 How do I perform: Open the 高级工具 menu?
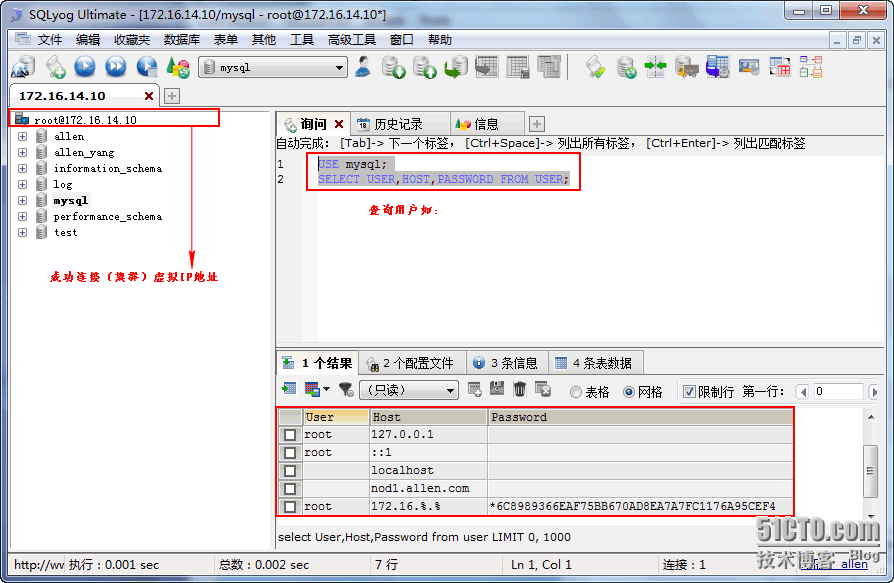pos(352,40)
